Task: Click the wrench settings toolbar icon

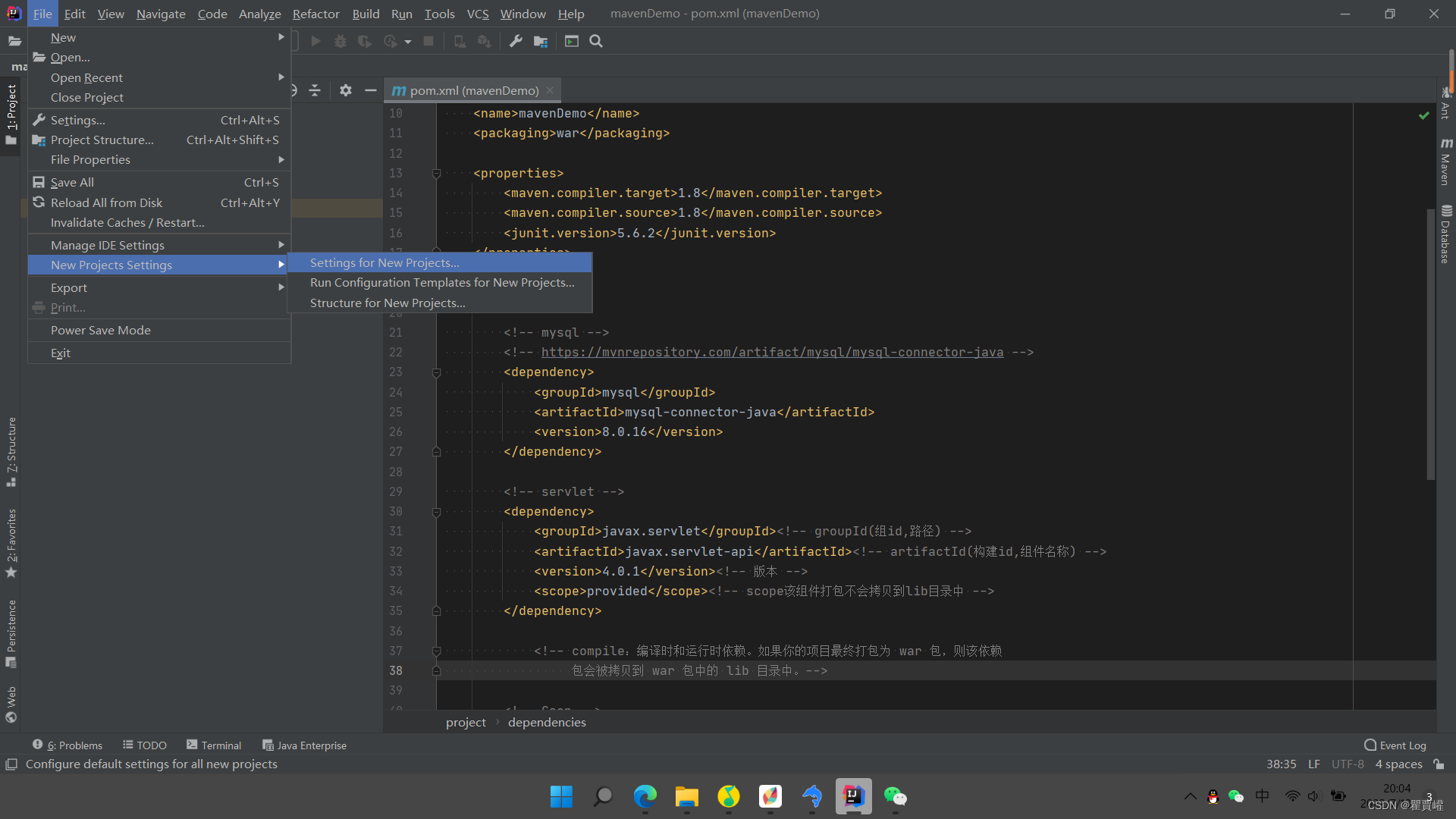Action: click(x=516, y=42)
